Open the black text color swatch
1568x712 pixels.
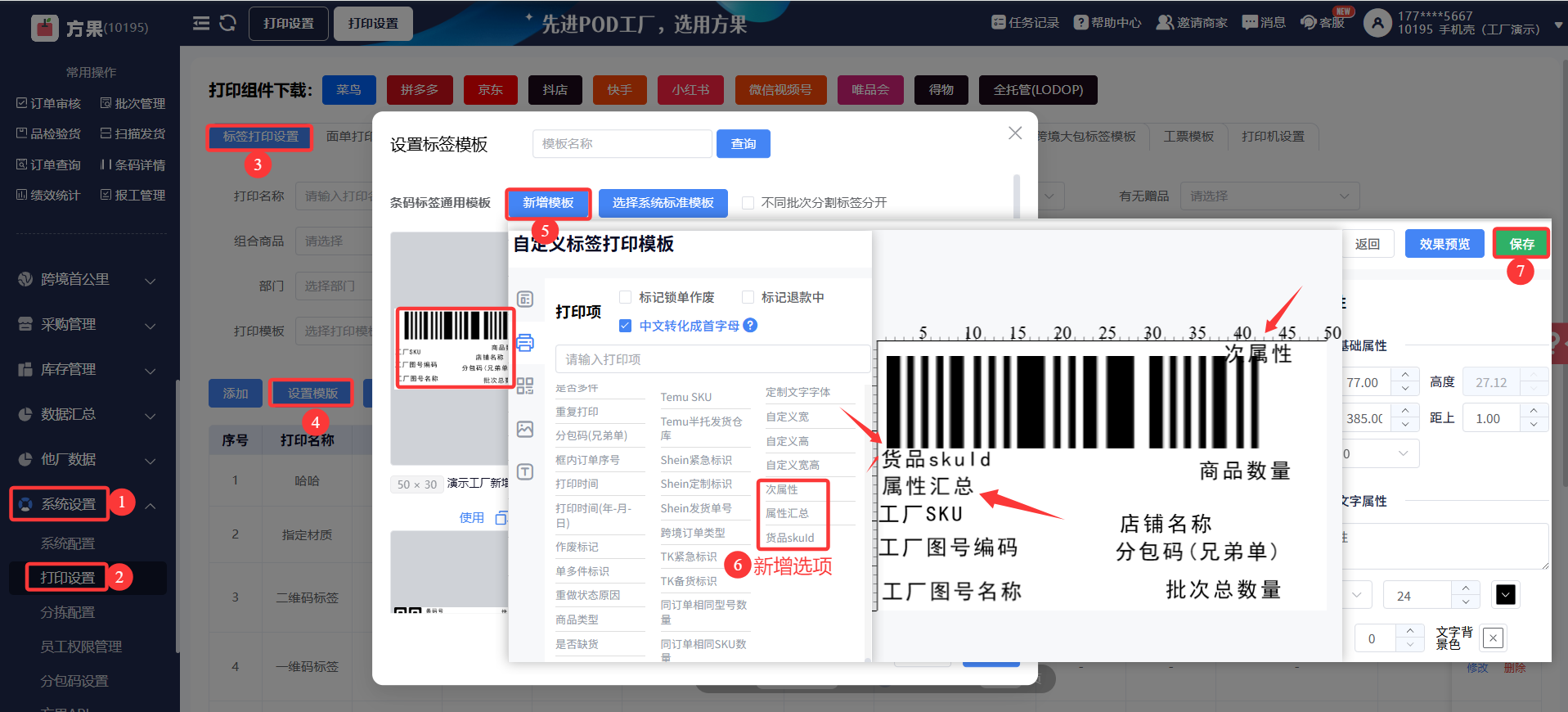coord(1506,595)
